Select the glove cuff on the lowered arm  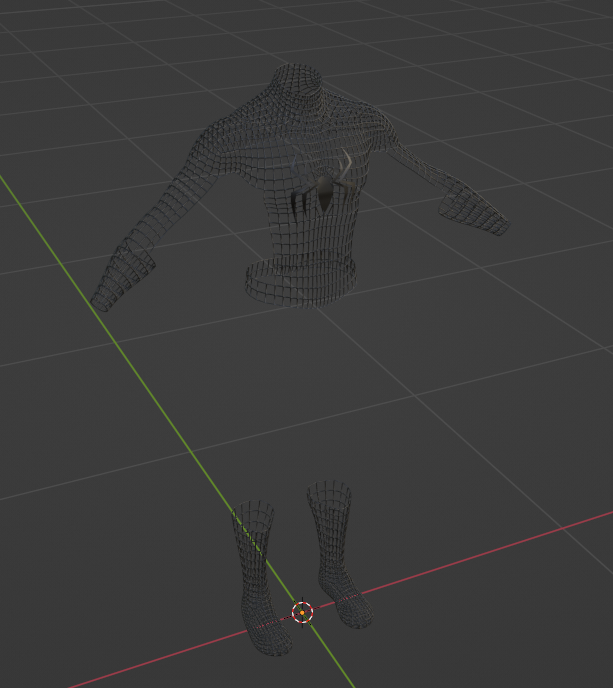[x=123, y=275]
